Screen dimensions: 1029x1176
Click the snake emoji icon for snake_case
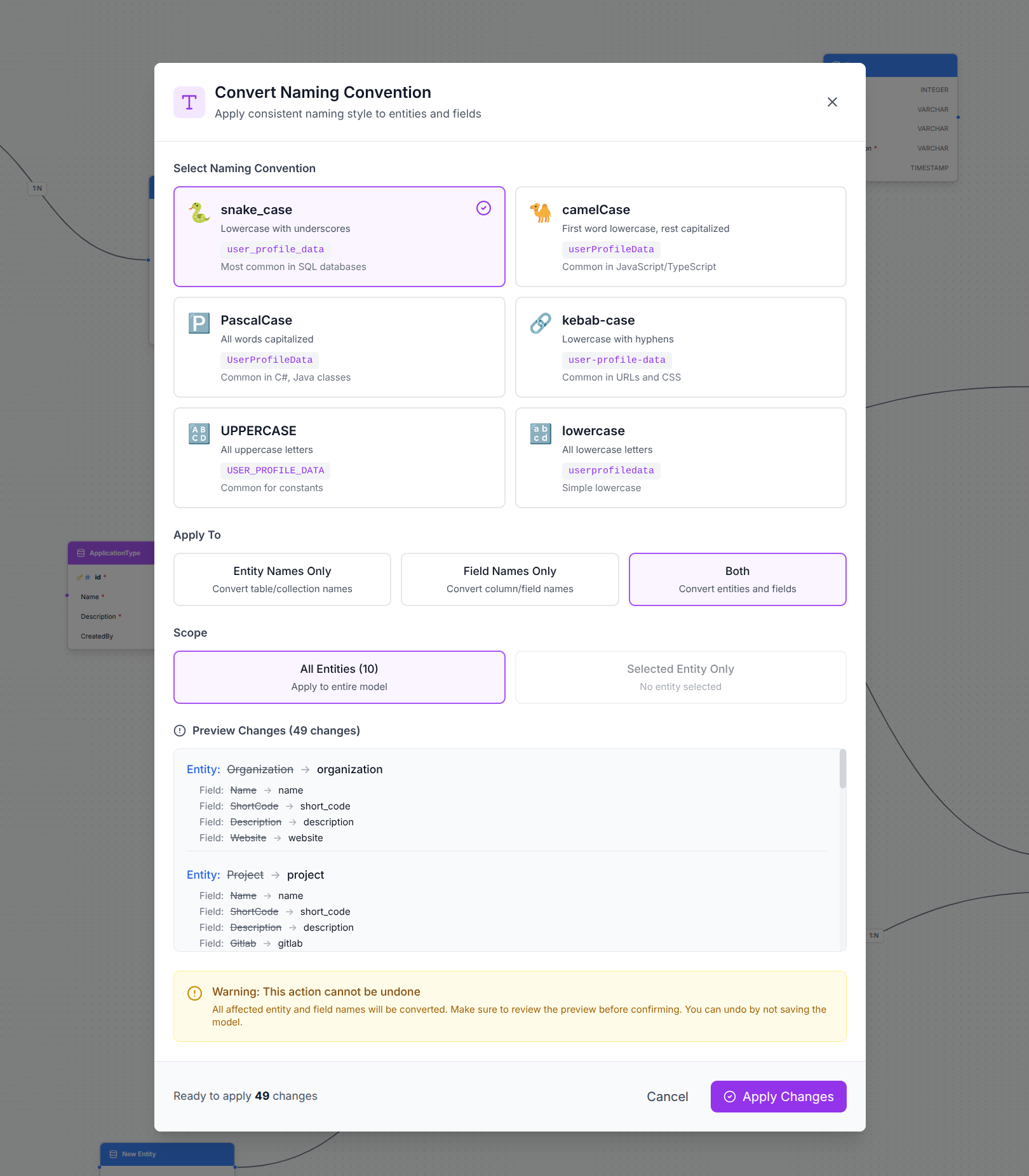(x=199, y=213)
